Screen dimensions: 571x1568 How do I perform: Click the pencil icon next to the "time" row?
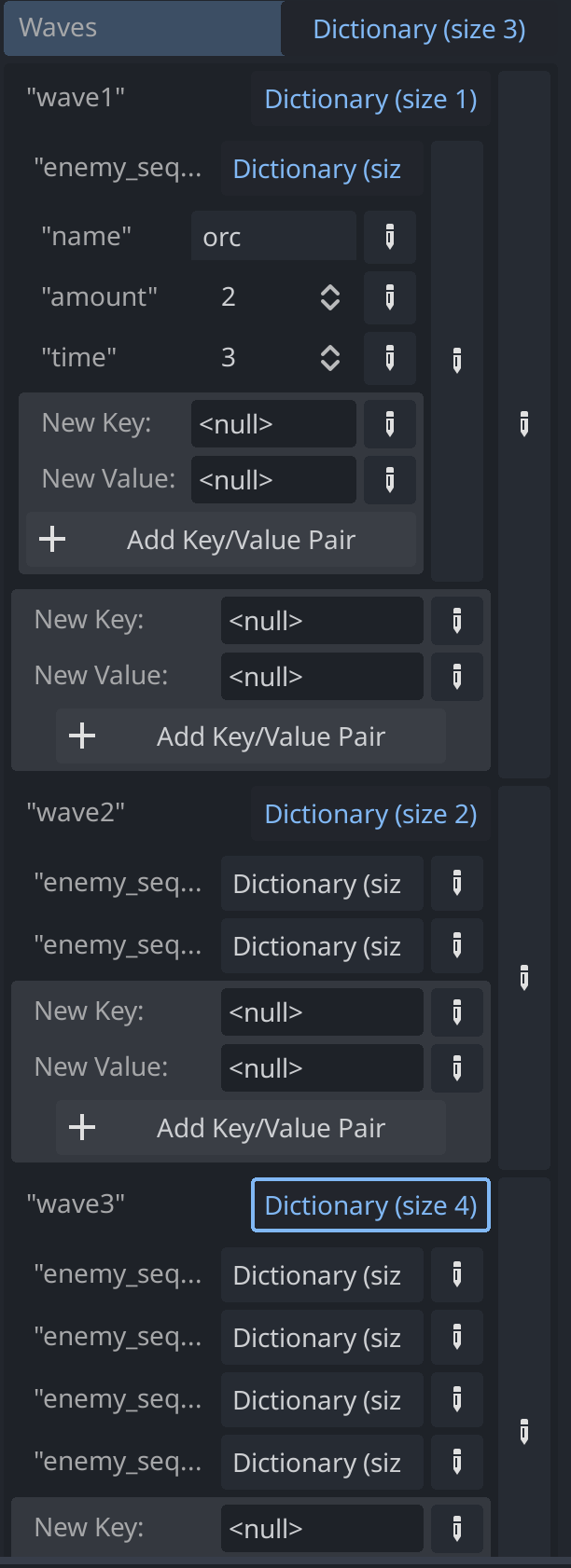coord(389,358)
